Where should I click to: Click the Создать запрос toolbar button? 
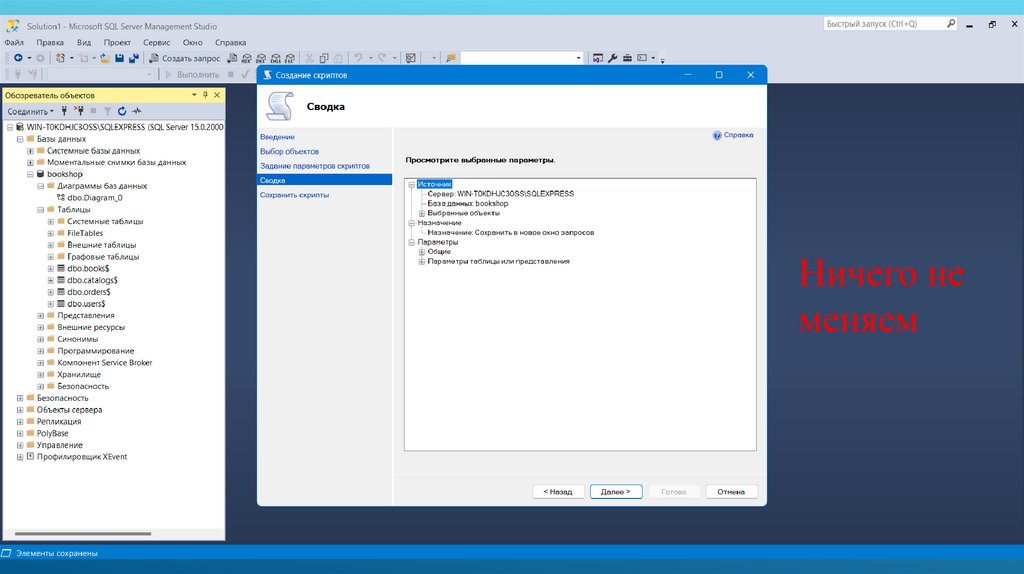(x=184, y=58)
